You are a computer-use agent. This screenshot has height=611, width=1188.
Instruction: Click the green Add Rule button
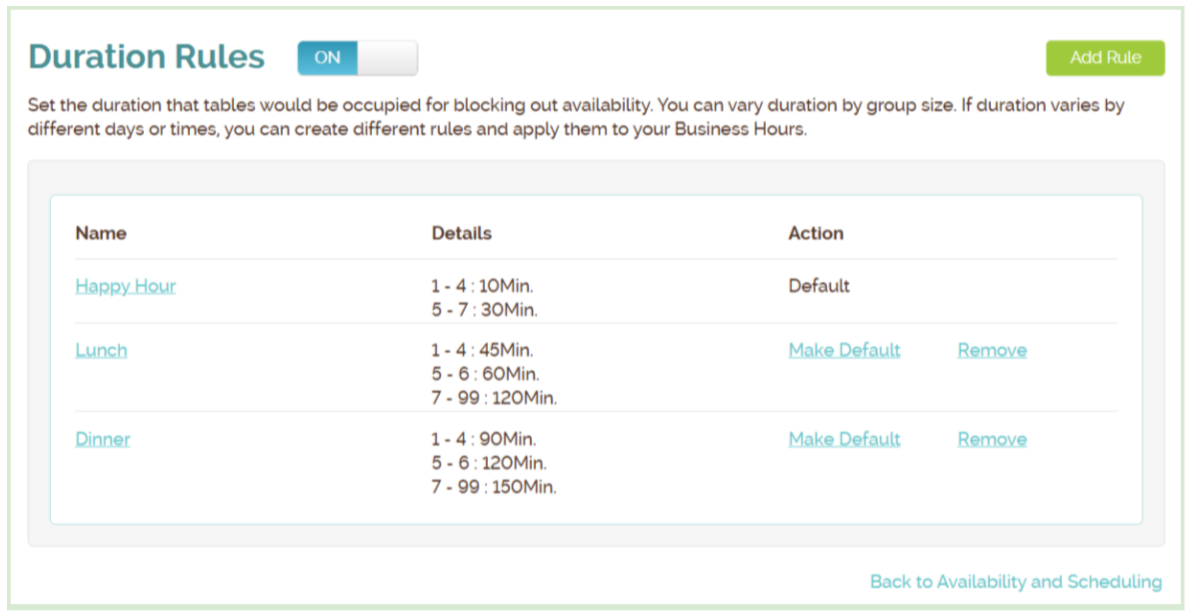click(x=1105, y=58)
